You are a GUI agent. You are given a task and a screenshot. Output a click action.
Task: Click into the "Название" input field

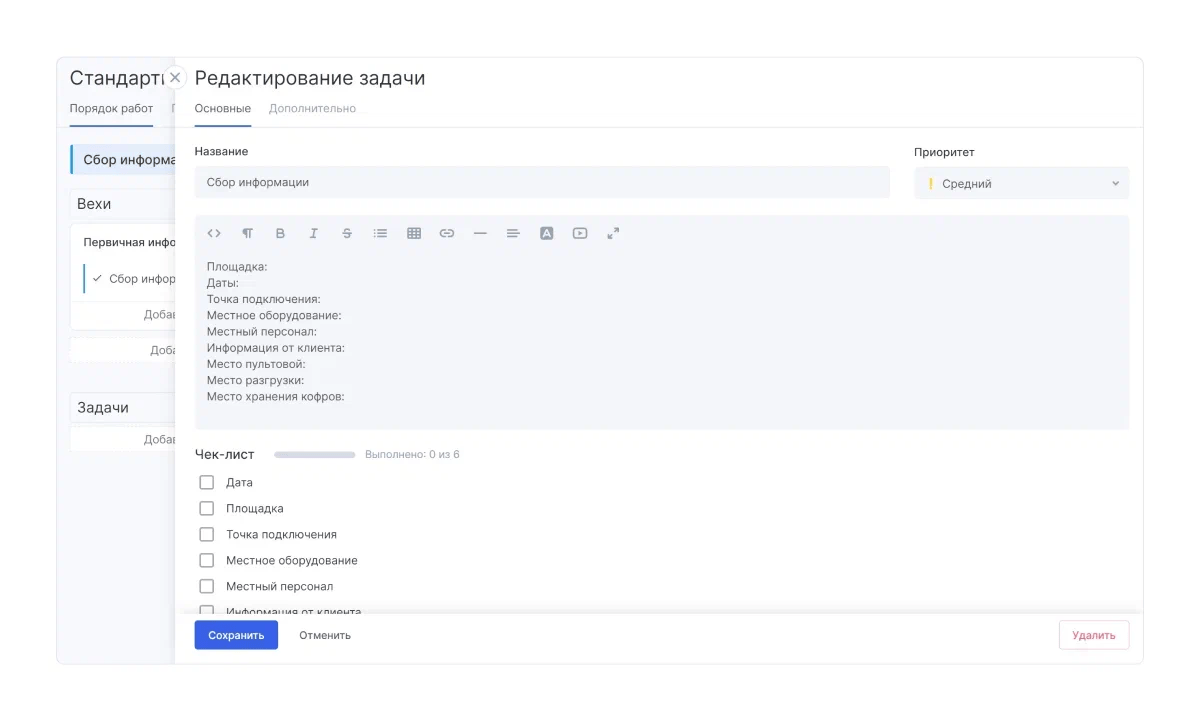click(x=541, y=182)
